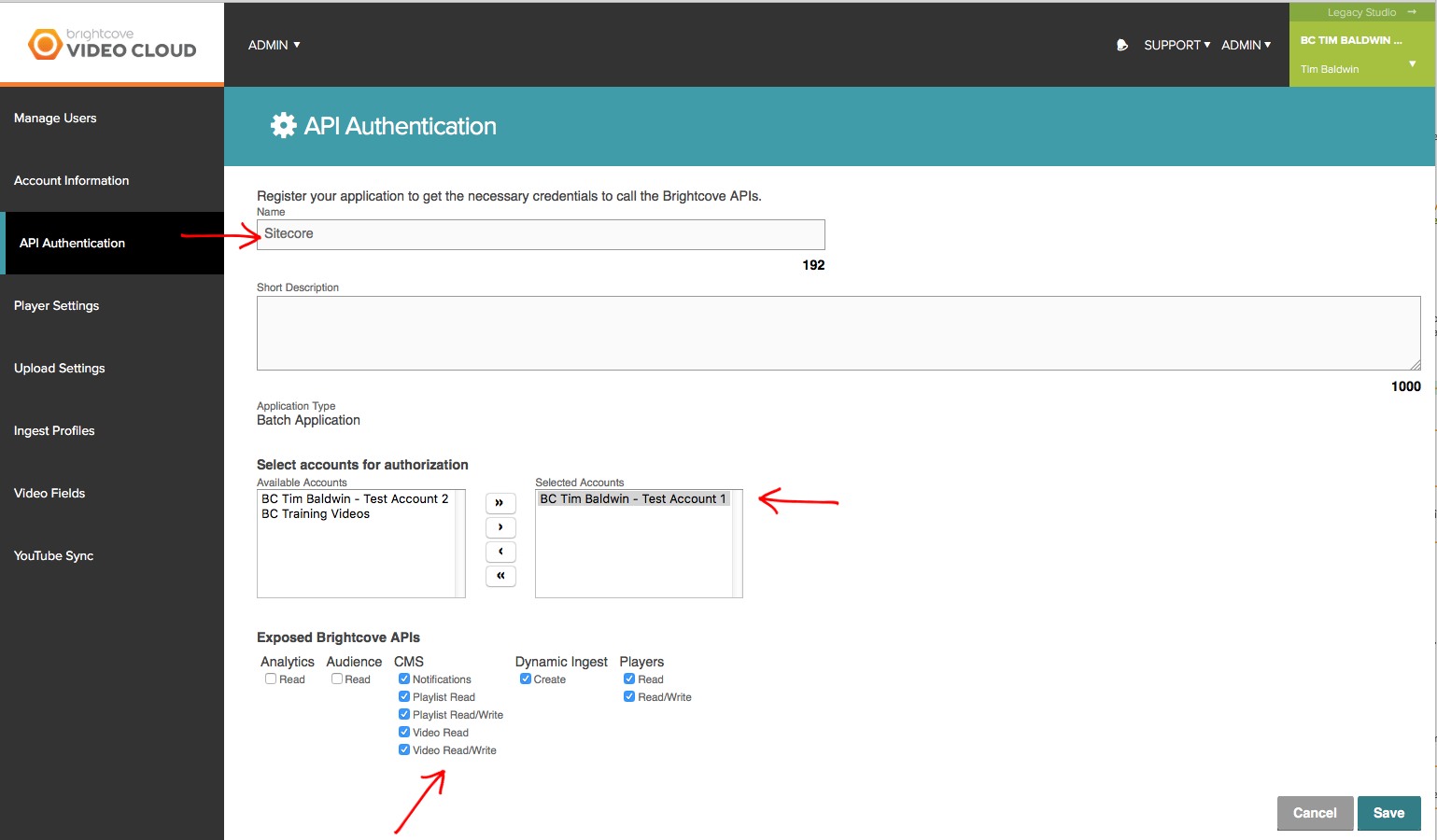This screenshot has height=840, width=1437.
Task: Click the add-all double right arrow button
Action: pos(500,503)
